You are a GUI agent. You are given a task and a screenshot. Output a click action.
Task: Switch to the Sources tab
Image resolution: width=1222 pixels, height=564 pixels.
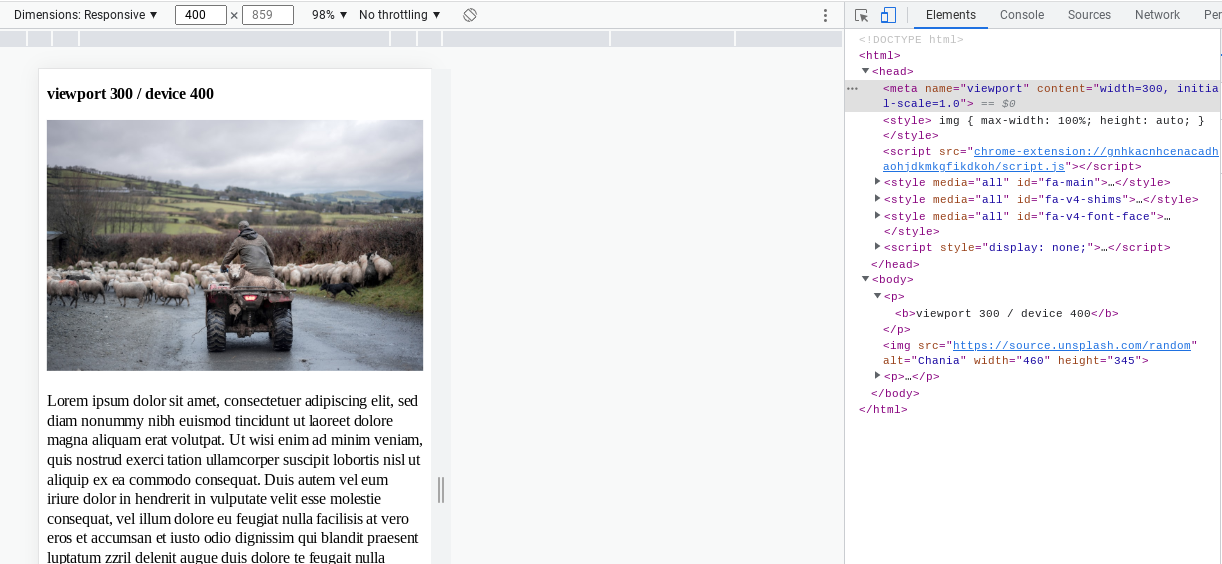(1089, 15)
